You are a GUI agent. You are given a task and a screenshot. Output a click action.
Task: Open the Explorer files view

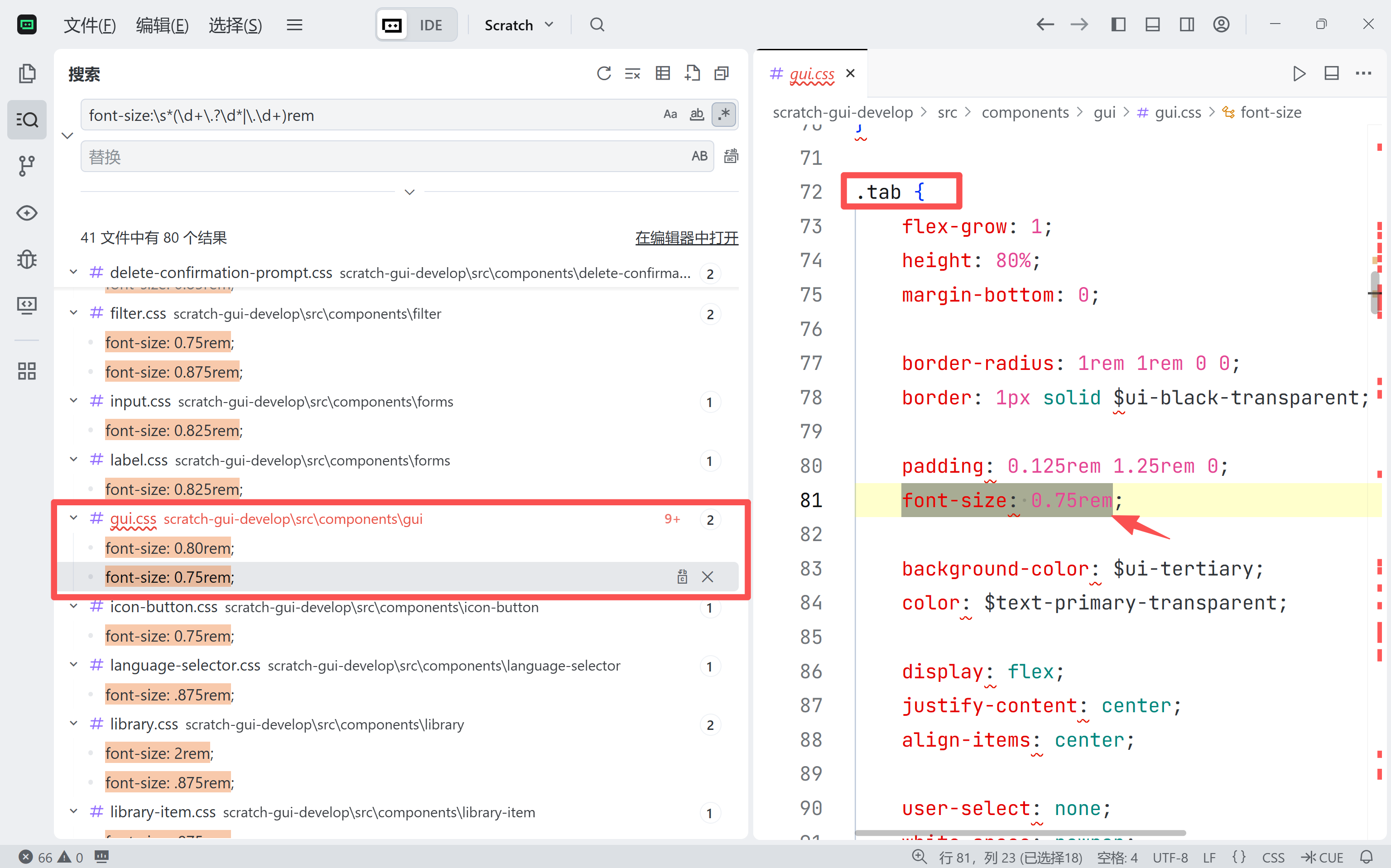[x=26, y=73]
